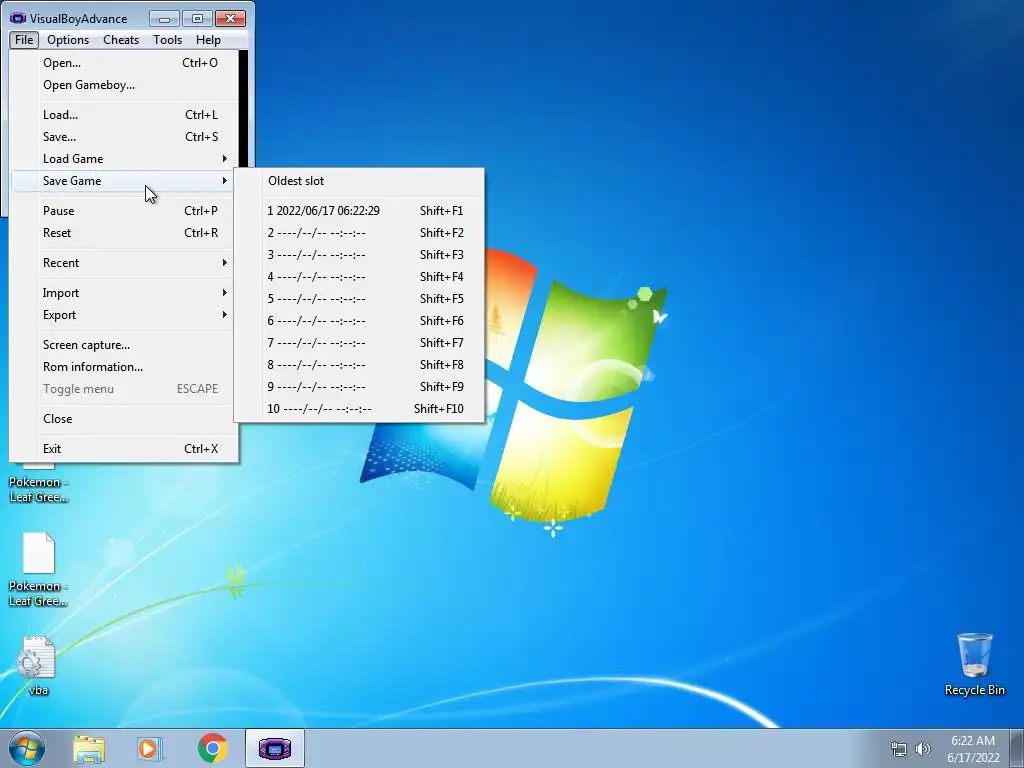Open the Windows Start menu orb

(x=27, y=748)
